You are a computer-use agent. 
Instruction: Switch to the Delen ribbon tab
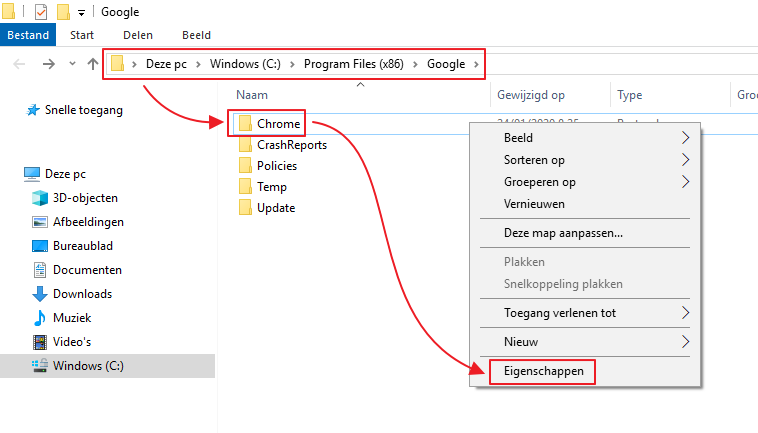138,35
